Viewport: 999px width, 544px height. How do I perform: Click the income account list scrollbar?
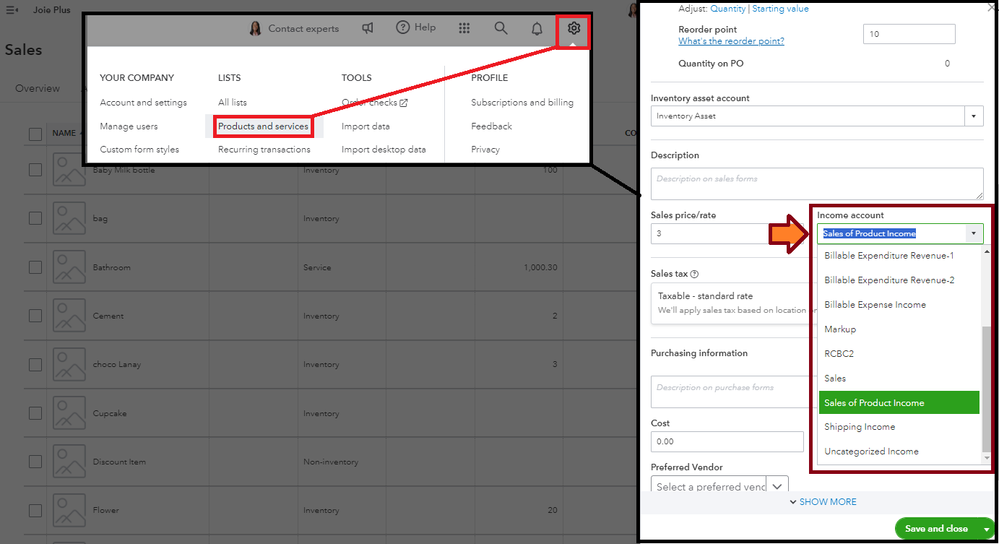click(x=986, y=389)
